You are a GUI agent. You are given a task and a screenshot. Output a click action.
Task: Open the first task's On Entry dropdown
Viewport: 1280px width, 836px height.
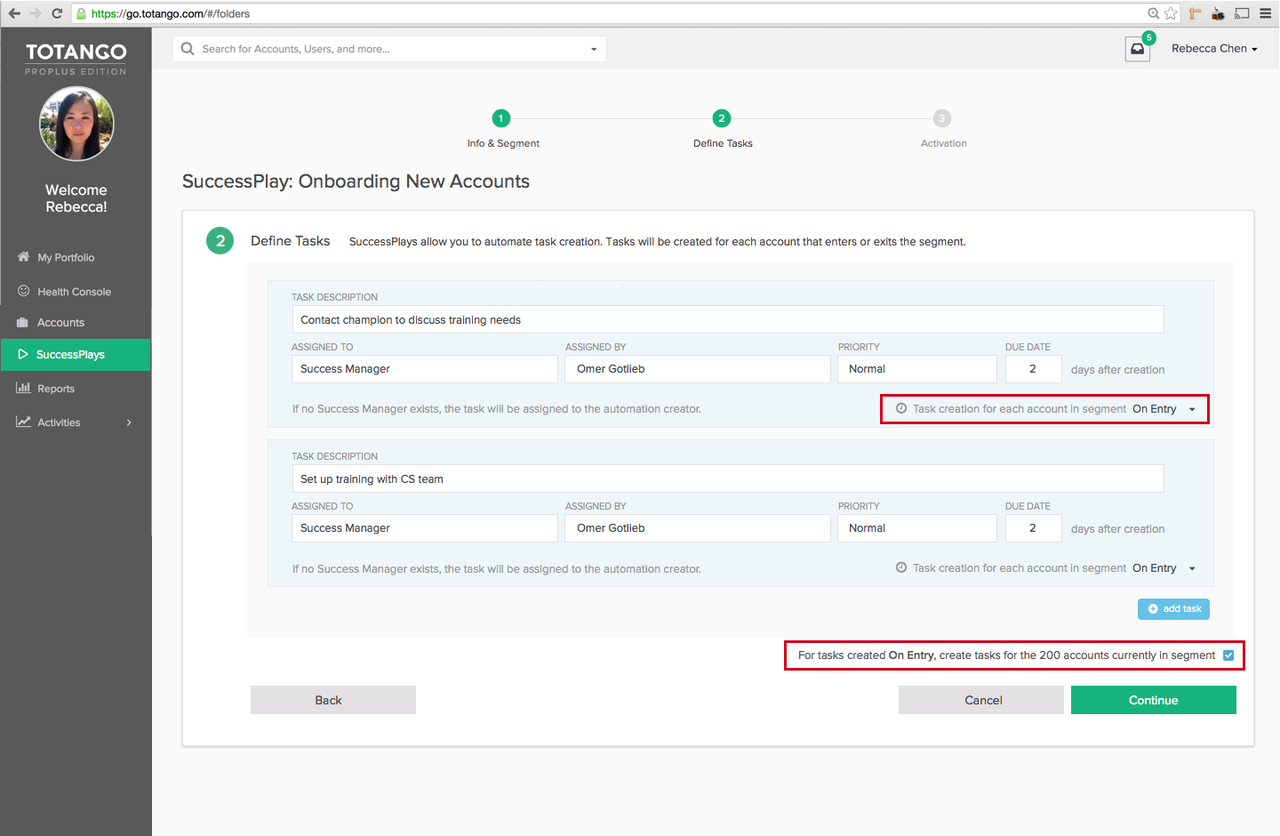pyautogui.click(x=1164, y=409)
